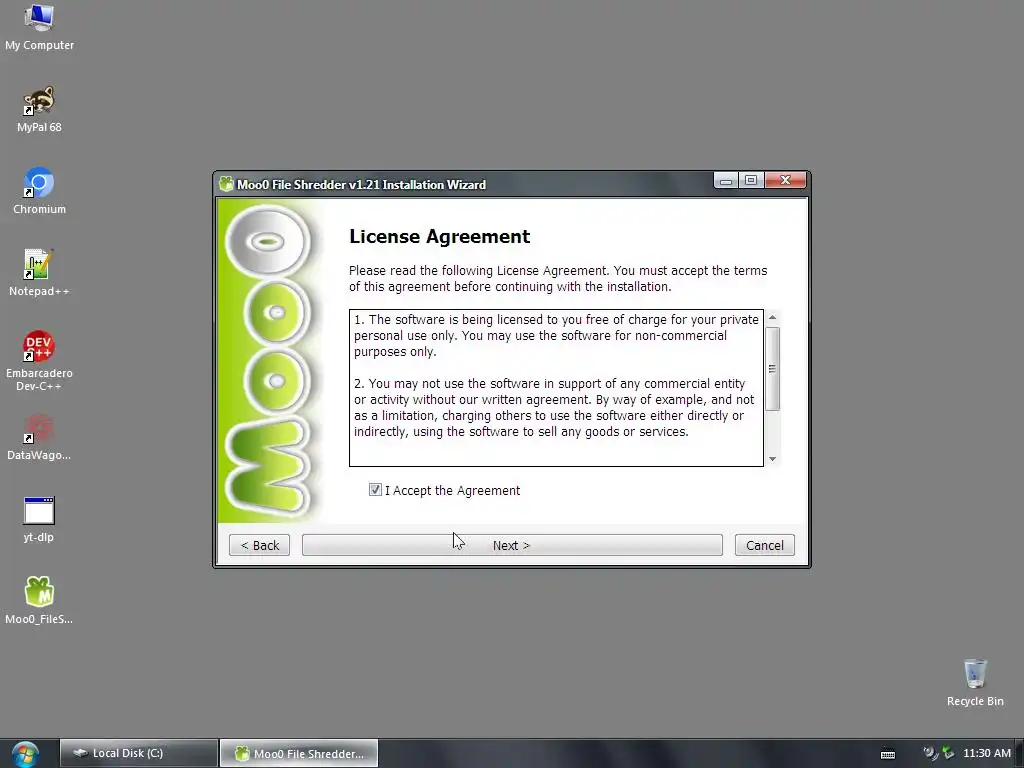Uncheck I Accept the Agreement
Image resolution: width=1024 pixels, height=768 pixels.
click(x=375, y=490)
